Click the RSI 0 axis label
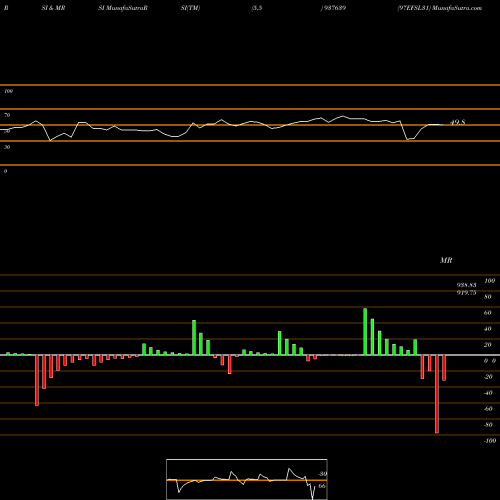500x500 pixels. [5, 171]
